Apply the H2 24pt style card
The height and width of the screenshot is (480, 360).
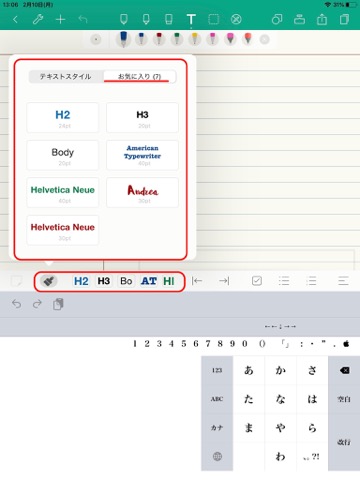coord(63,118)
